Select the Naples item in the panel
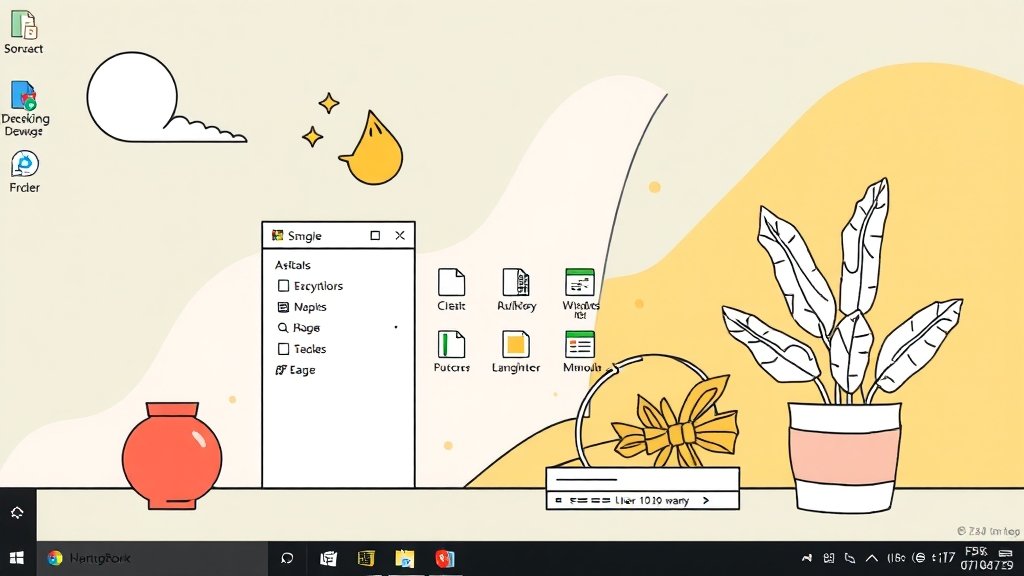The image size is (1024, 576). [309, 307]
